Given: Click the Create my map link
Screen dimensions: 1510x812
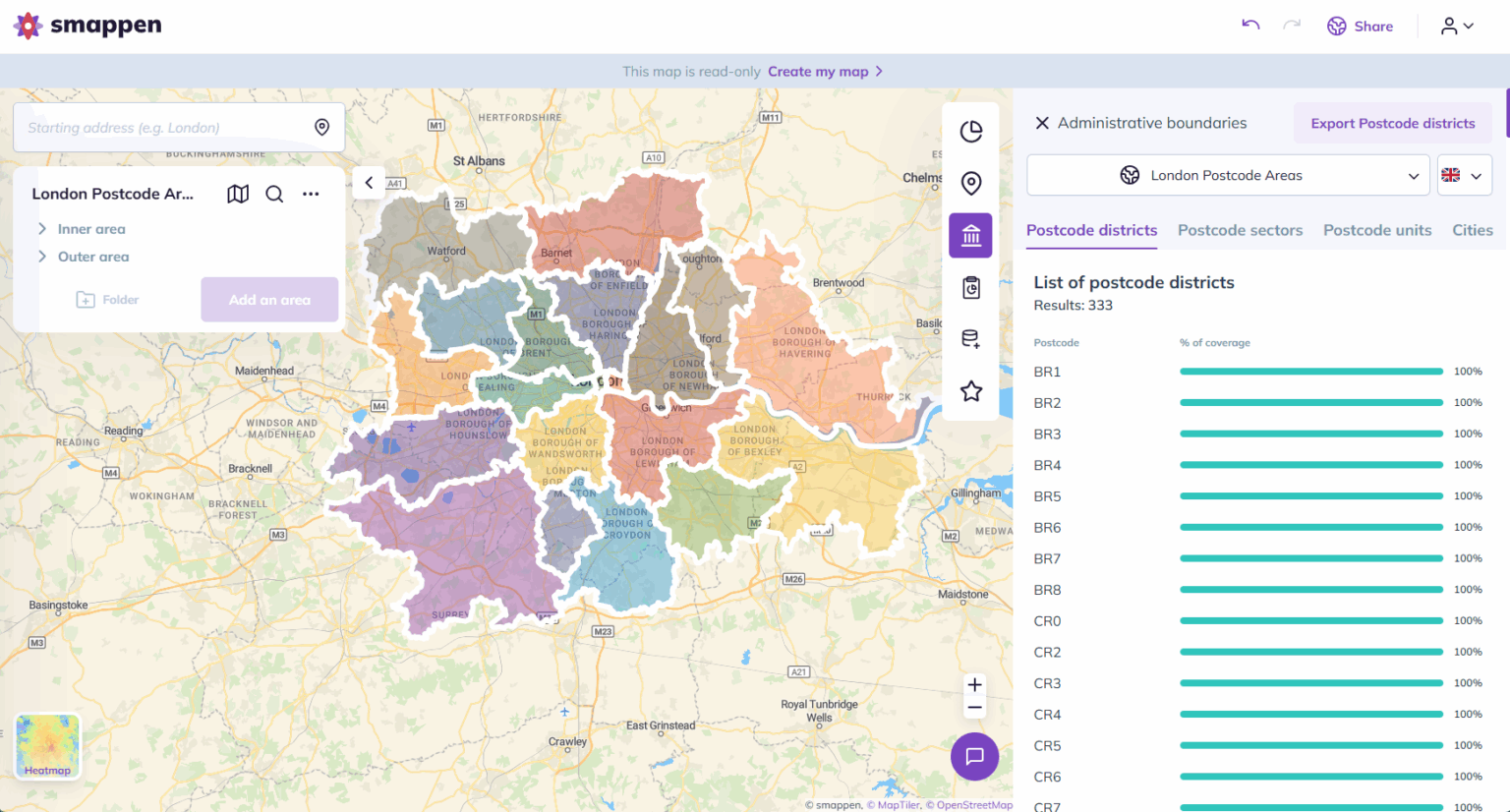Looking at the screenshot, I should (x=819, y=71).
